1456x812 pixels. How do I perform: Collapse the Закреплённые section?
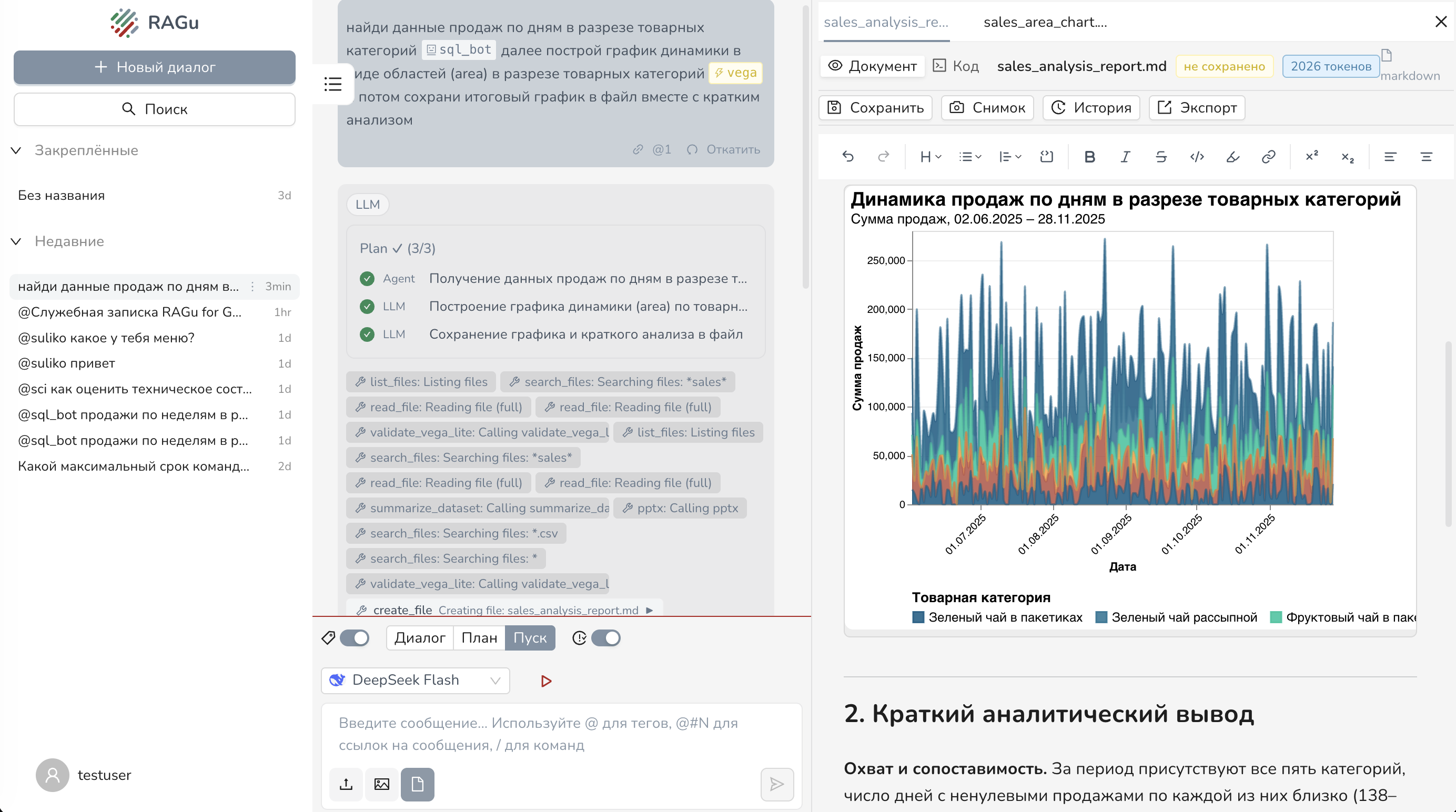[16, 150]
